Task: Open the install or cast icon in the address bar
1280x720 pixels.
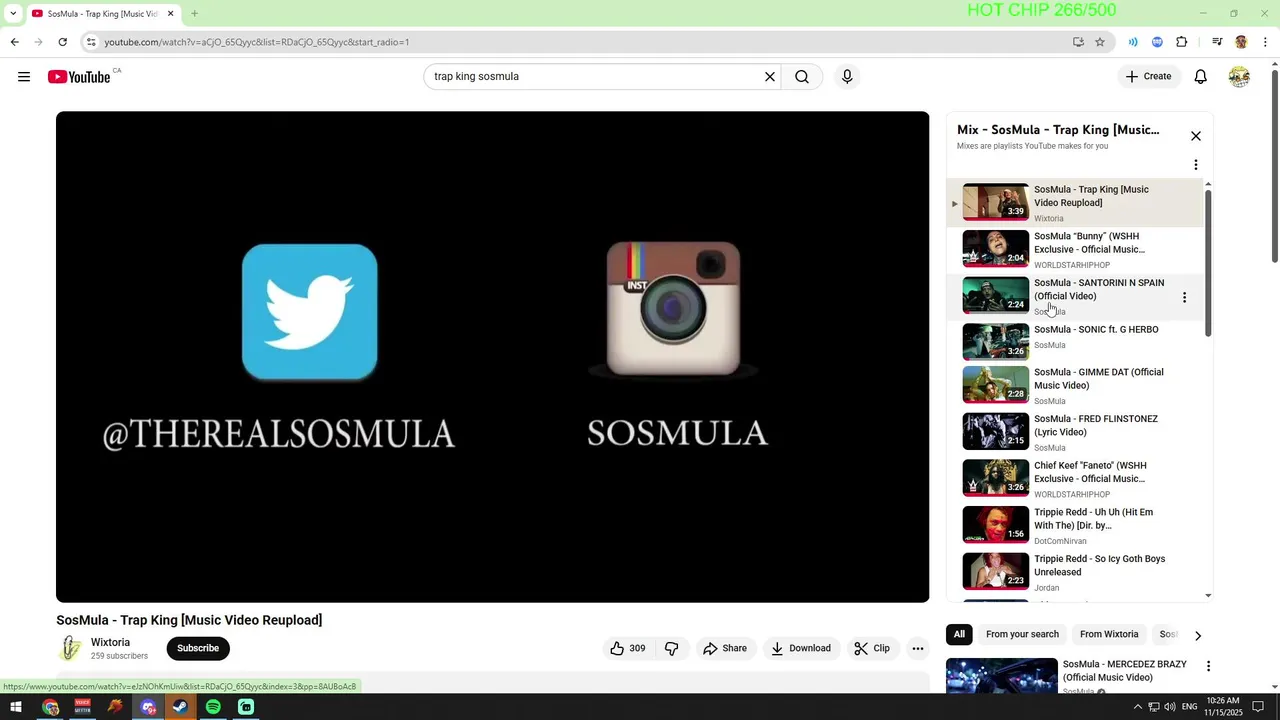Action: click(1078, 42)
